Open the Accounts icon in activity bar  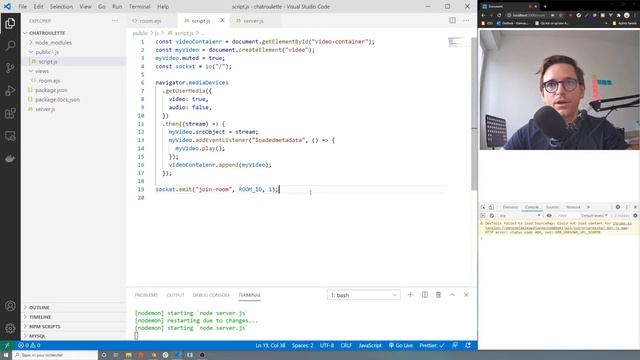pyautogui.click(x=10, y=306)
